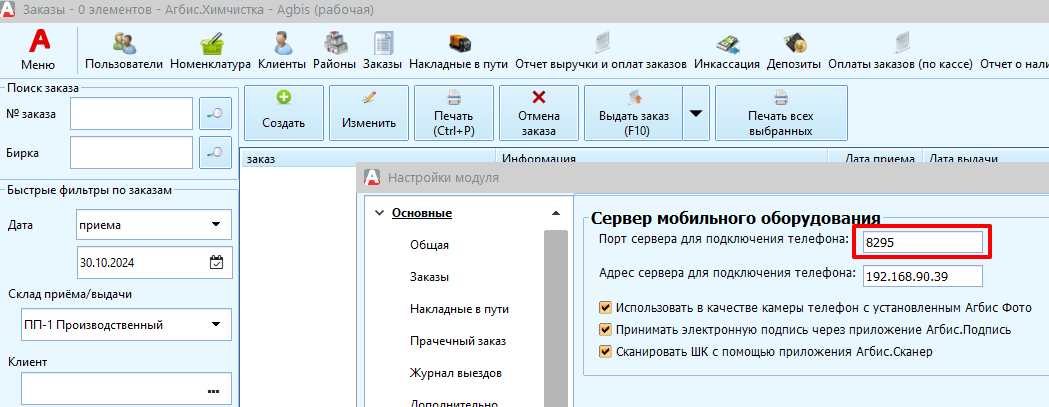
Task: Collapse the Основные settings section
Action: (379, 214)
